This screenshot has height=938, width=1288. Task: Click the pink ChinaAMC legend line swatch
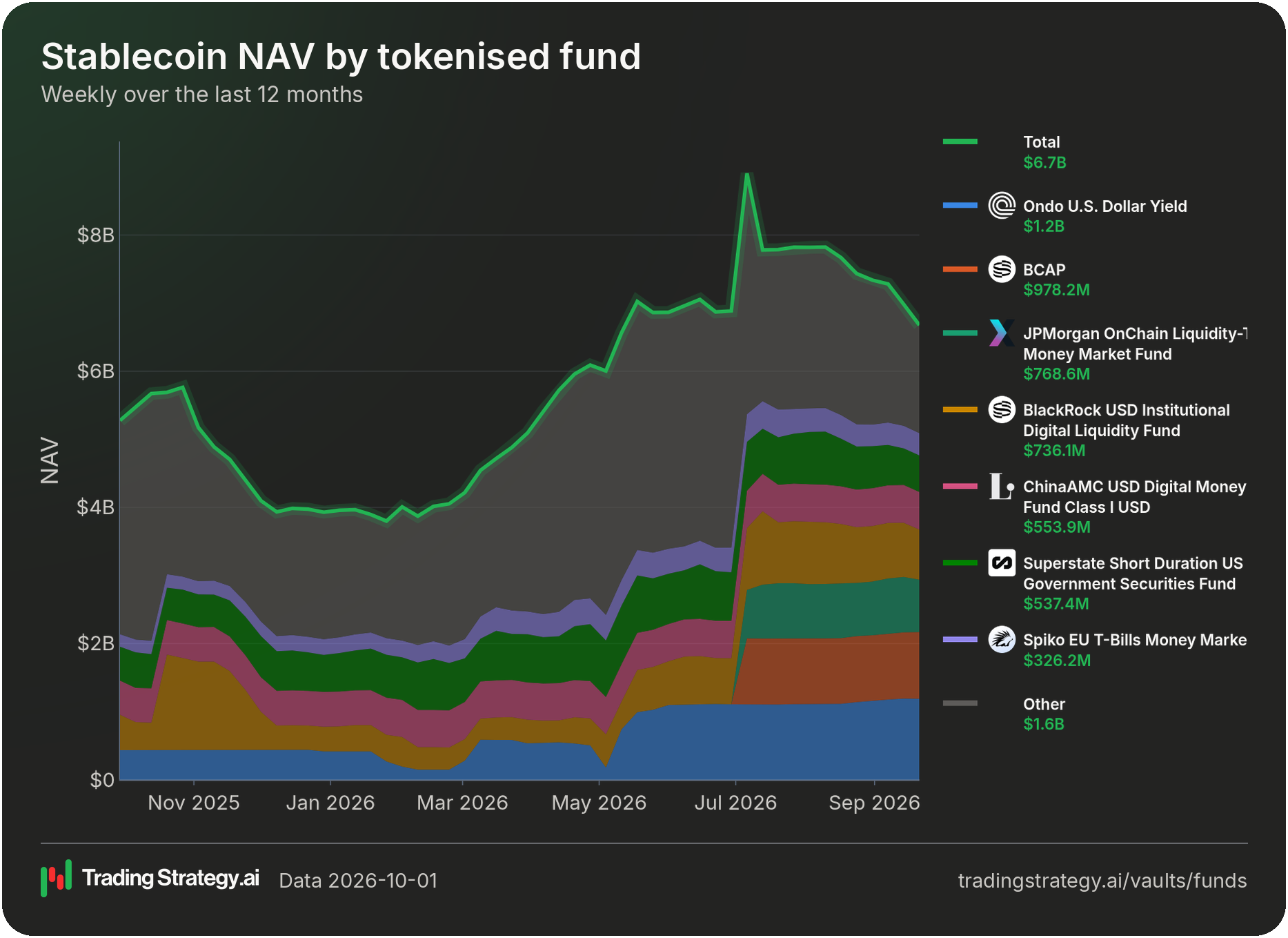coord(960,486)
